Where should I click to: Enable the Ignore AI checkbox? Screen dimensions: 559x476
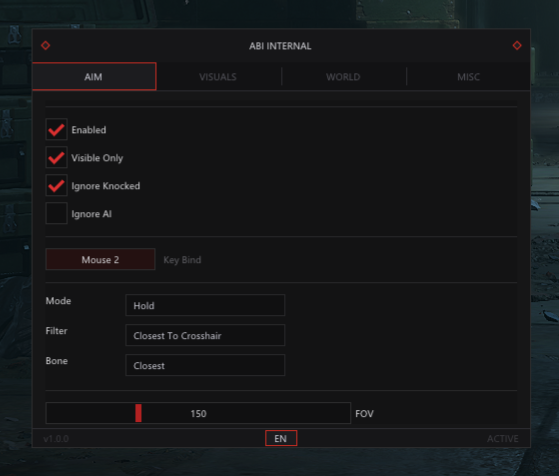pos(56,213)
